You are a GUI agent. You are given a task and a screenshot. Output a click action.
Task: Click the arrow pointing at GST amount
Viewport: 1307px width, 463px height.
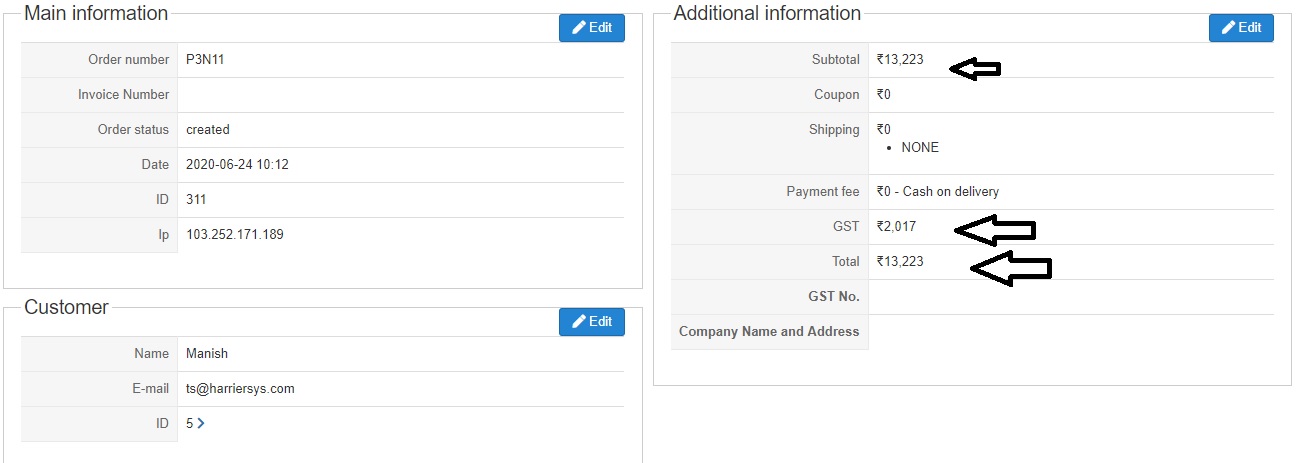coord(994,230)
